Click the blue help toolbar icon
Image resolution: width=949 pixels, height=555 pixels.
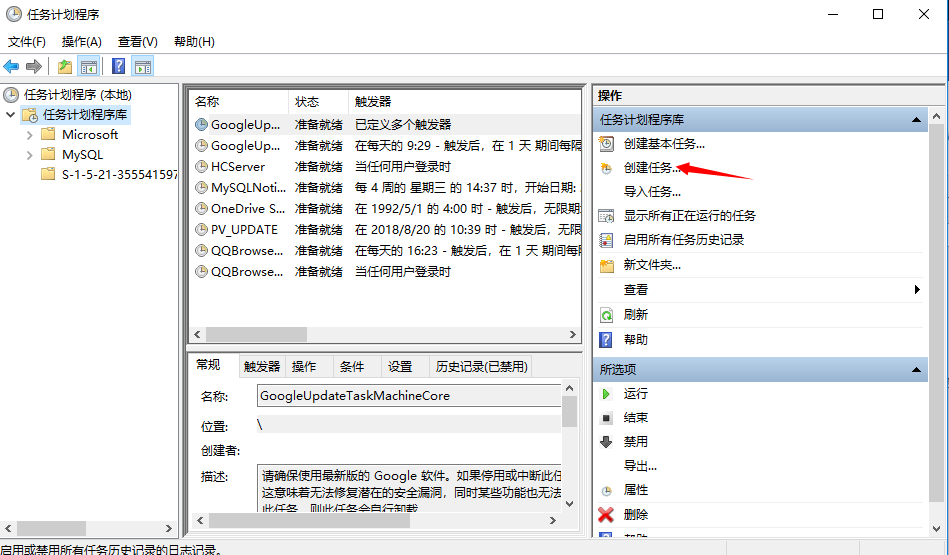[x=118, y=66]
